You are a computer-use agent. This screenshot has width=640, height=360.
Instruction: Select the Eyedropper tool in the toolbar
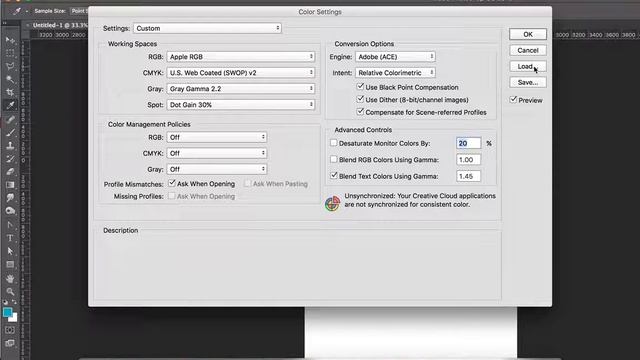point(10,105)
